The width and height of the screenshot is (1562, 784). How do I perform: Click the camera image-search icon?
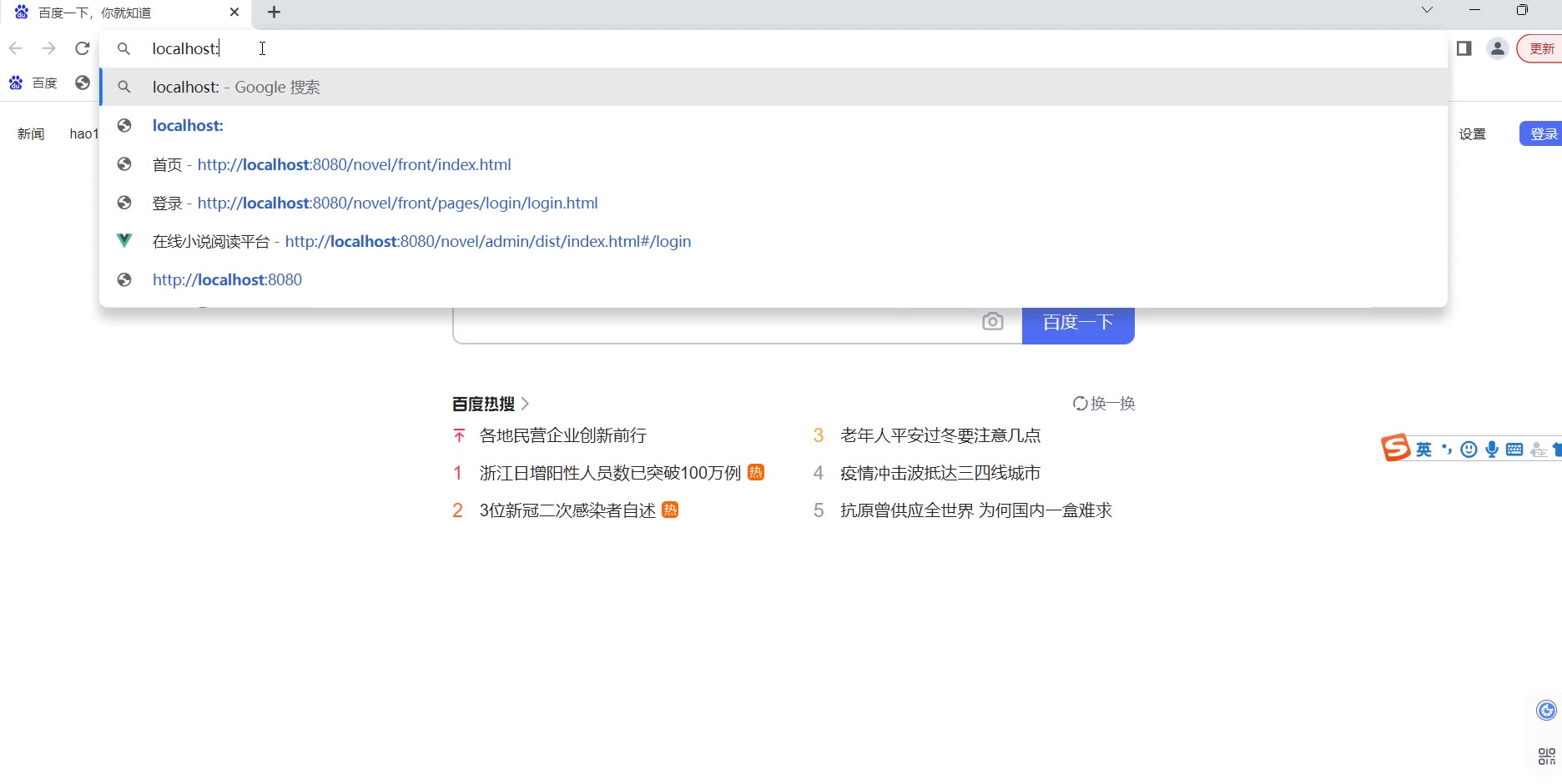(x=992, y=322)
